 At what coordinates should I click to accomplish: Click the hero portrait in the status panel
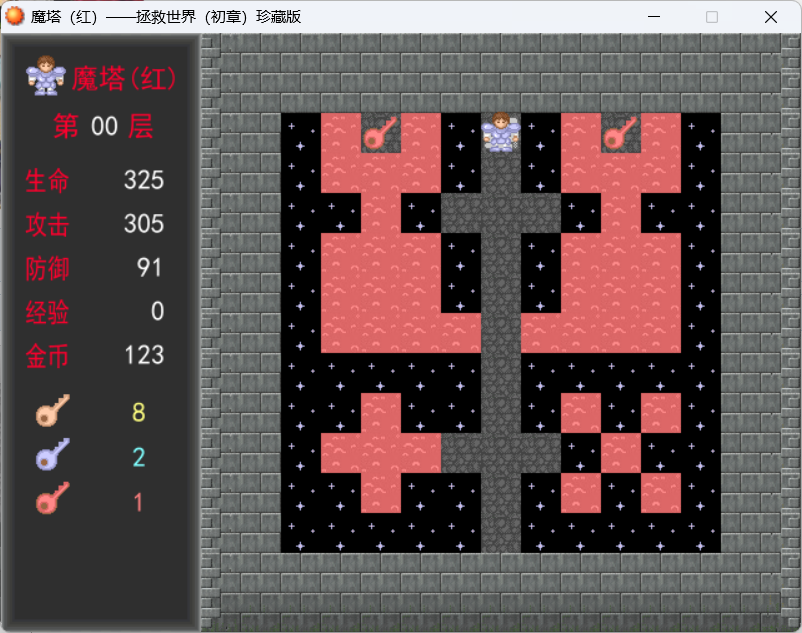click(46, 75)
